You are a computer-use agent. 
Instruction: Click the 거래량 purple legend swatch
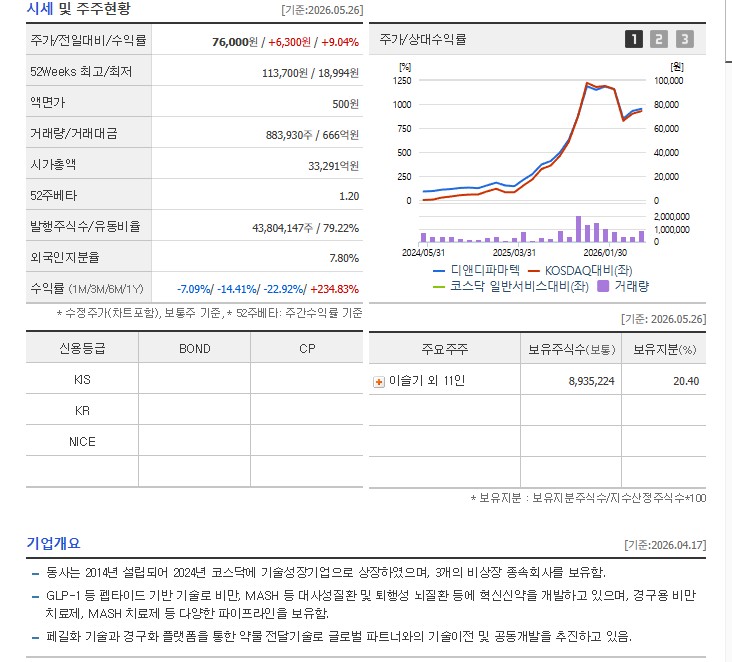click(x=603, y=286)
